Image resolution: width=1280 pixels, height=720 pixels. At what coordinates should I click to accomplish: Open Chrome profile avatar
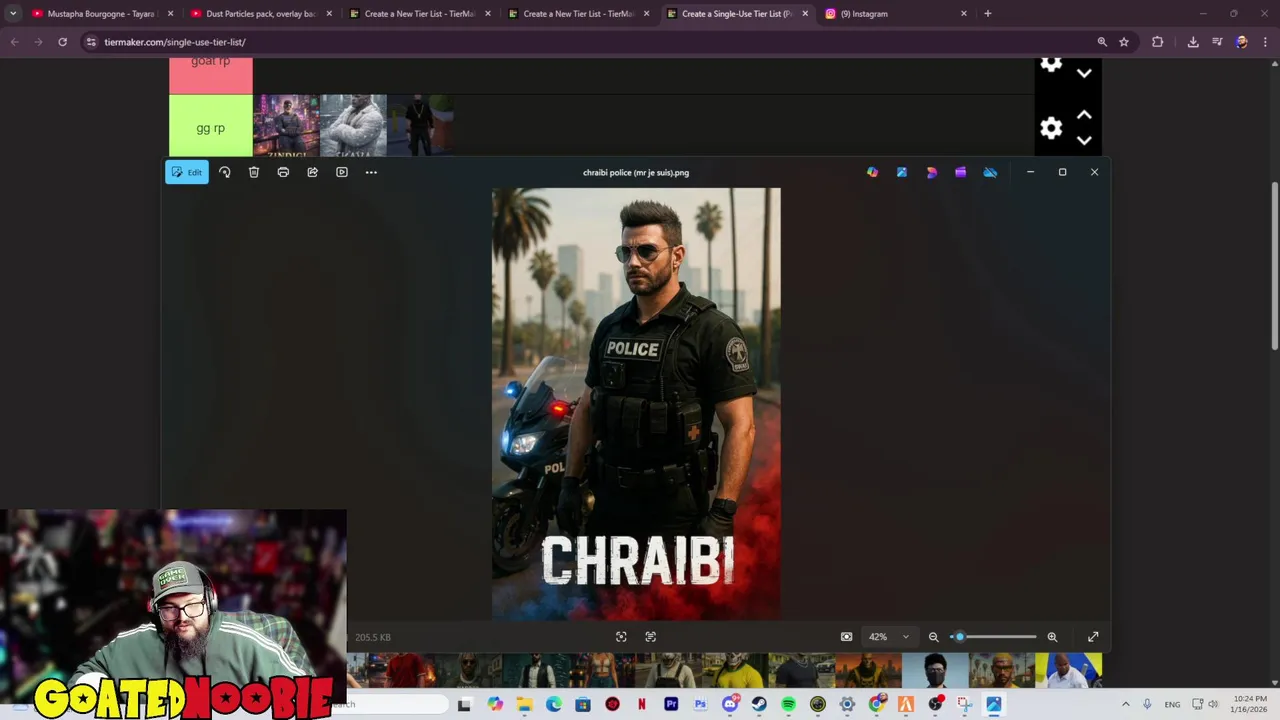[x=1242, y=42]
